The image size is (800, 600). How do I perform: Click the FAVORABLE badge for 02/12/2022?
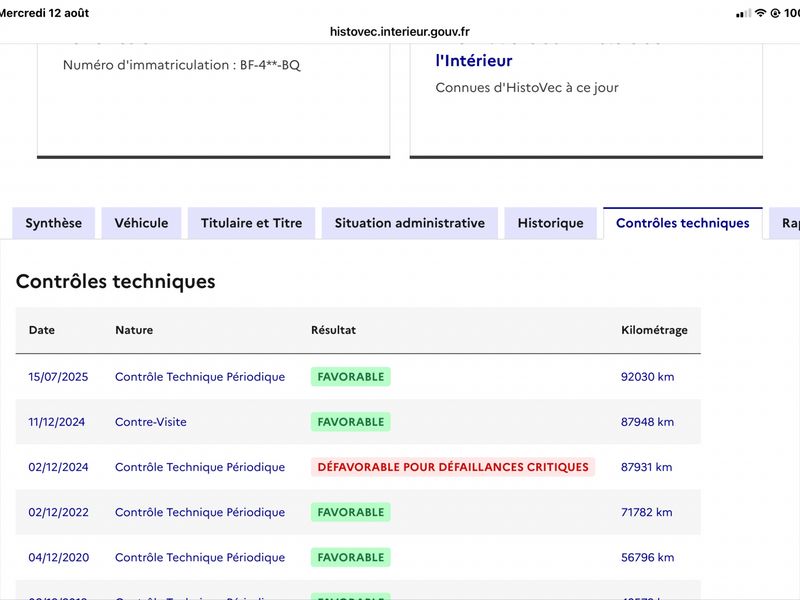pos(351,512)
